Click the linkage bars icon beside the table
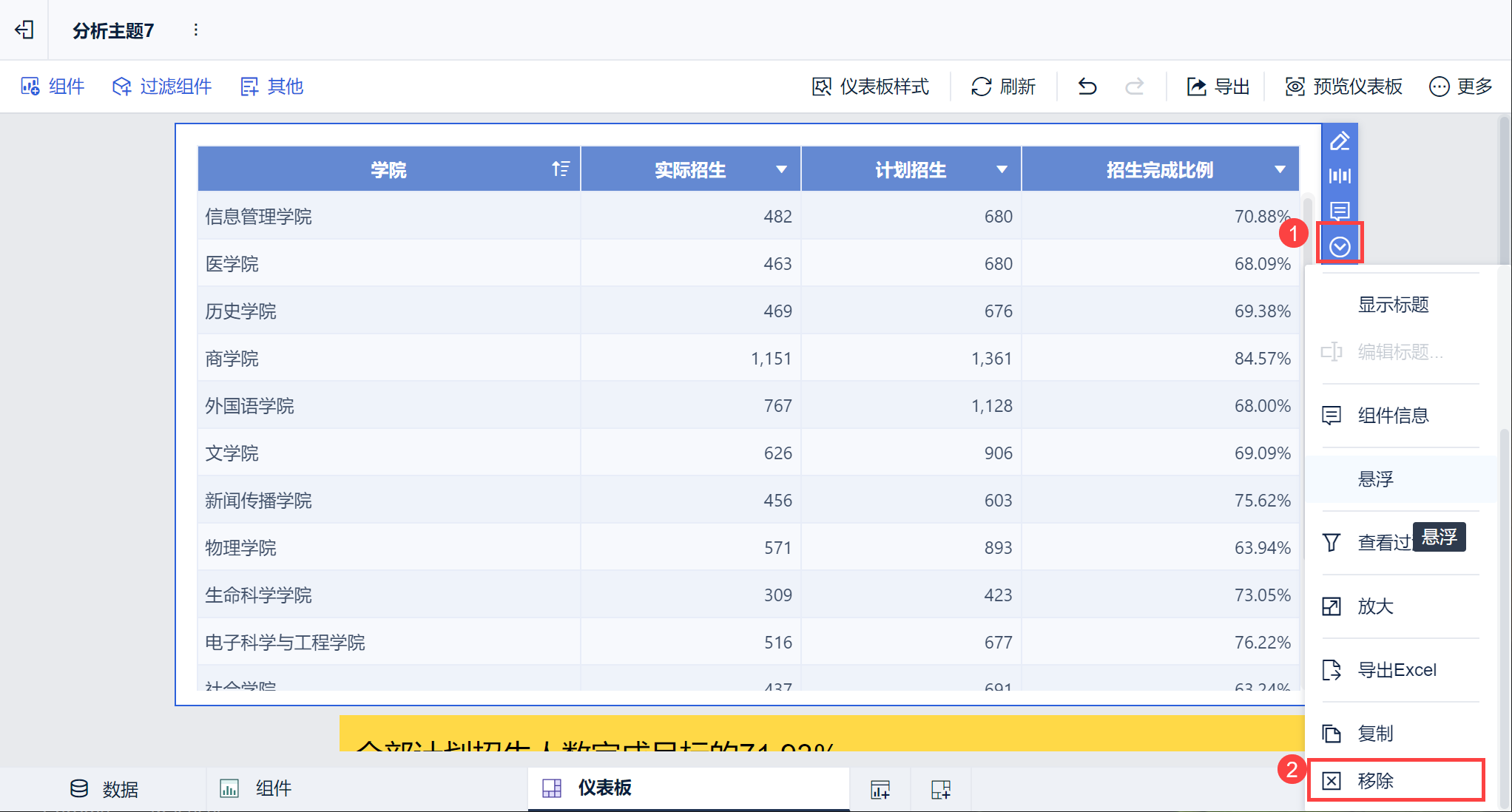This screenshot has width=1512, height=812. tap(1340, 176)
